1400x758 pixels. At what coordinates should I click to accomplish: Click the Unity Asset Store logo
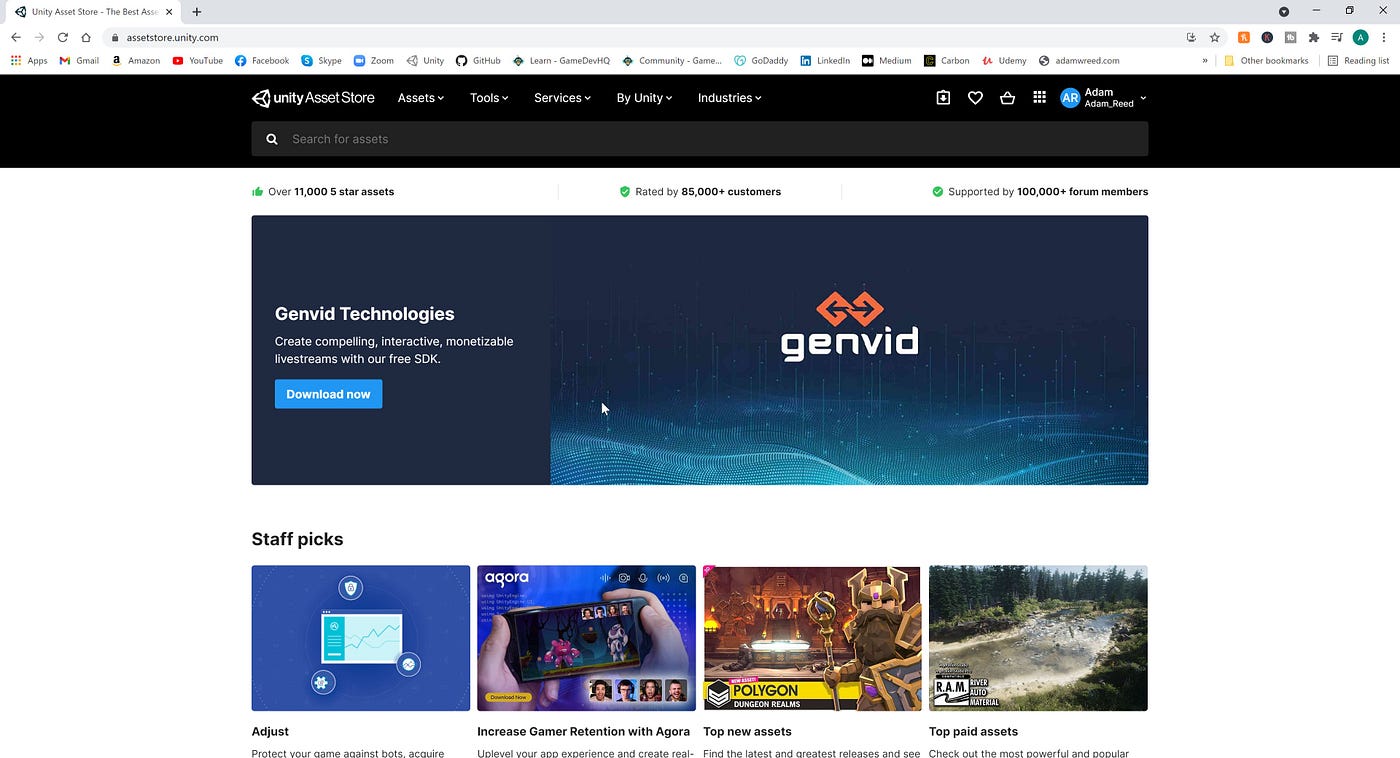click(x=313, y=98)
